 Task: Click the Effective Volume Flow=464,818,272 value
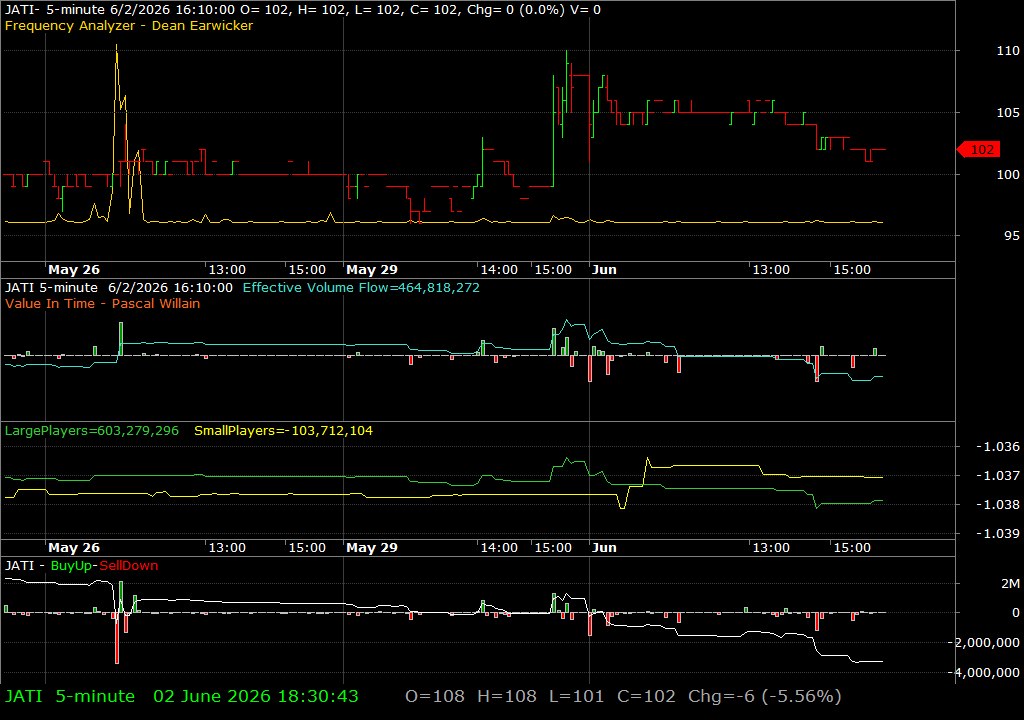pyautogui.click(x=361, y=287)
